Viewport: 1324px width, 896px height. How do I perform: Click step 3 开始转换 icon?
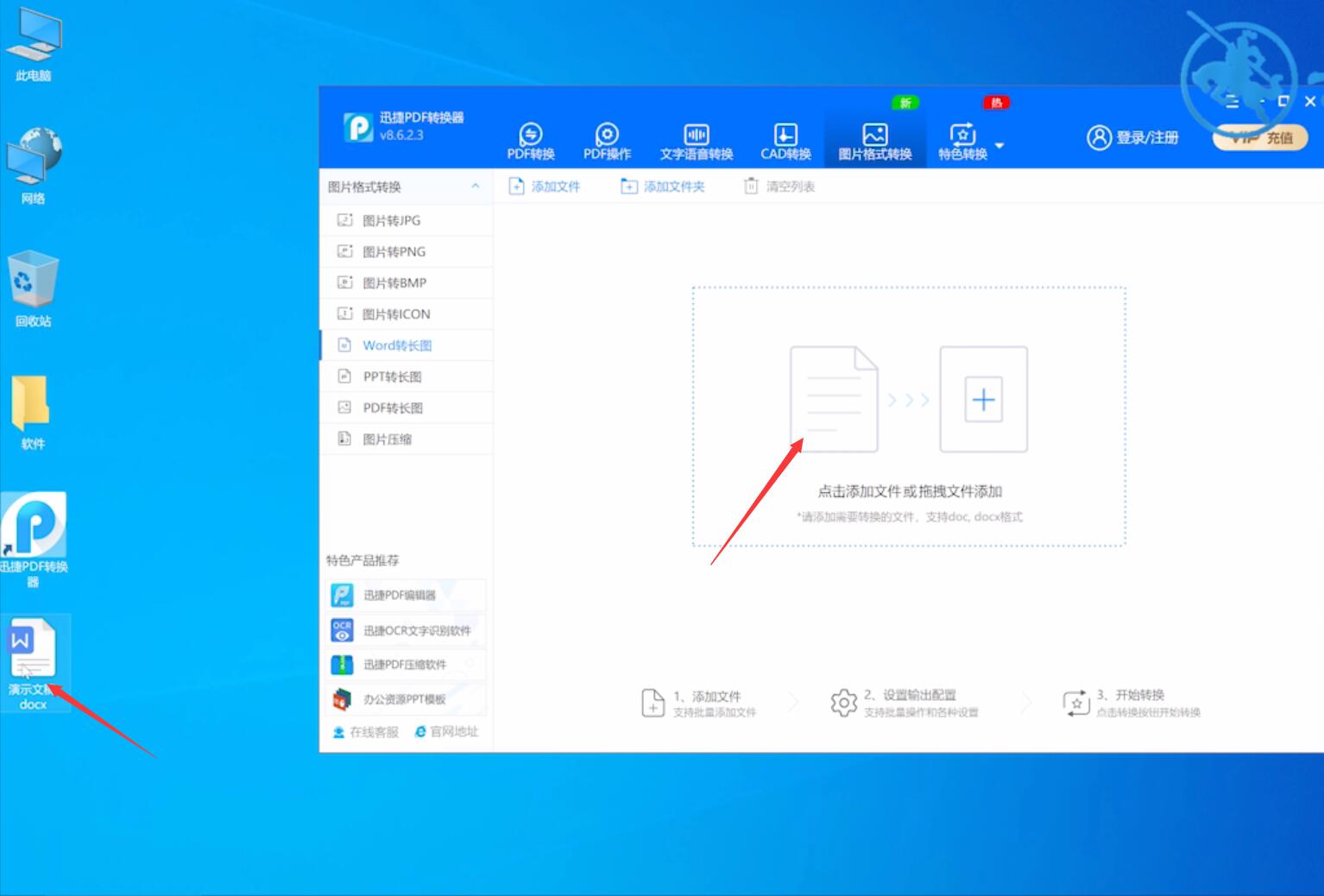(x=1076, y=703)
